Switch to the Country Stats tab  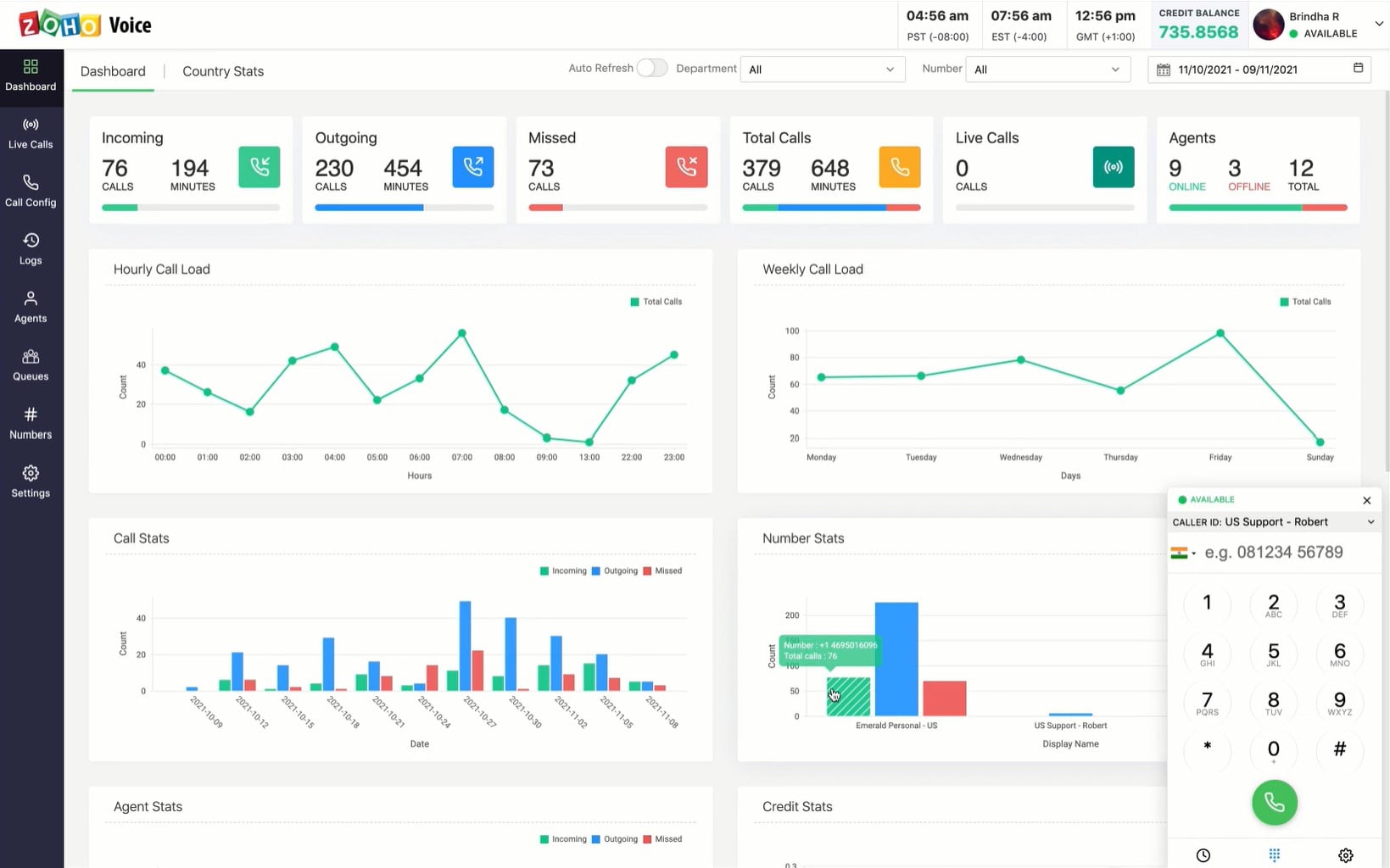click(x=223, y=71)
